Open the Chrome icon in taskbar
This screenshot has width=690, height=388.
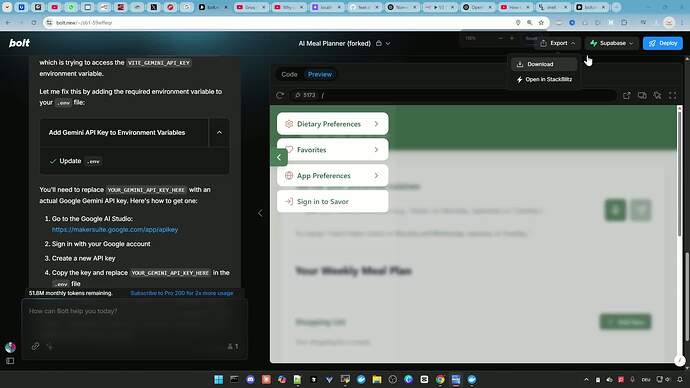tap(440, 379)
